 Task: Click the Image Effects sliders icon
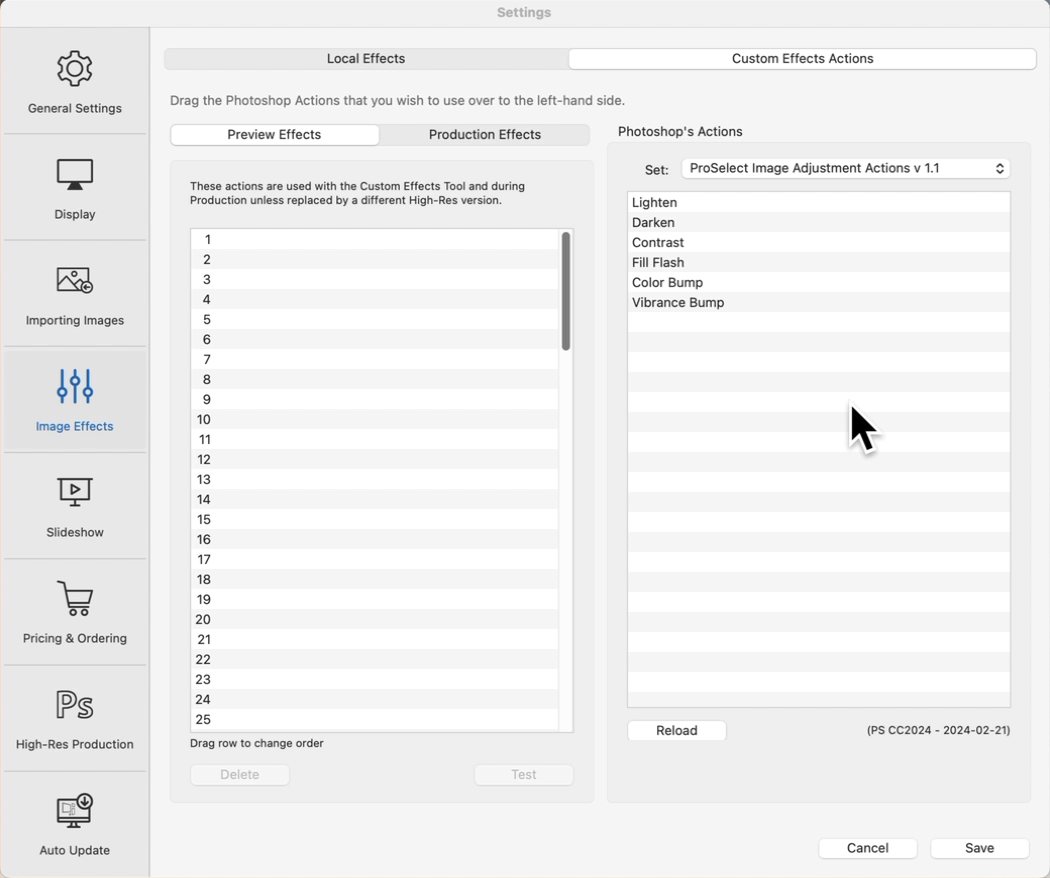pyautogui.click(x=75, y=387)
